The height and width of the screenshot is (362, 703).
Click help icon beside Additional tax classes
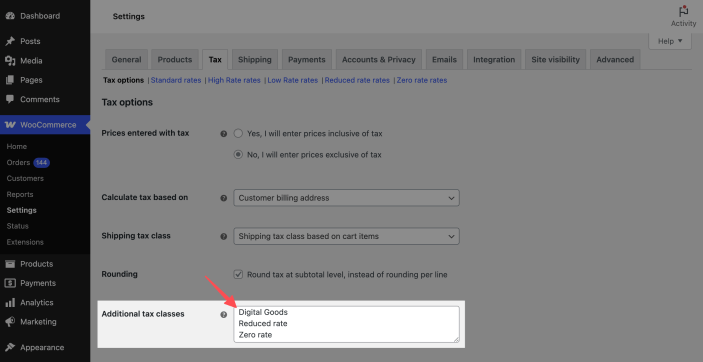pos(224,314)
